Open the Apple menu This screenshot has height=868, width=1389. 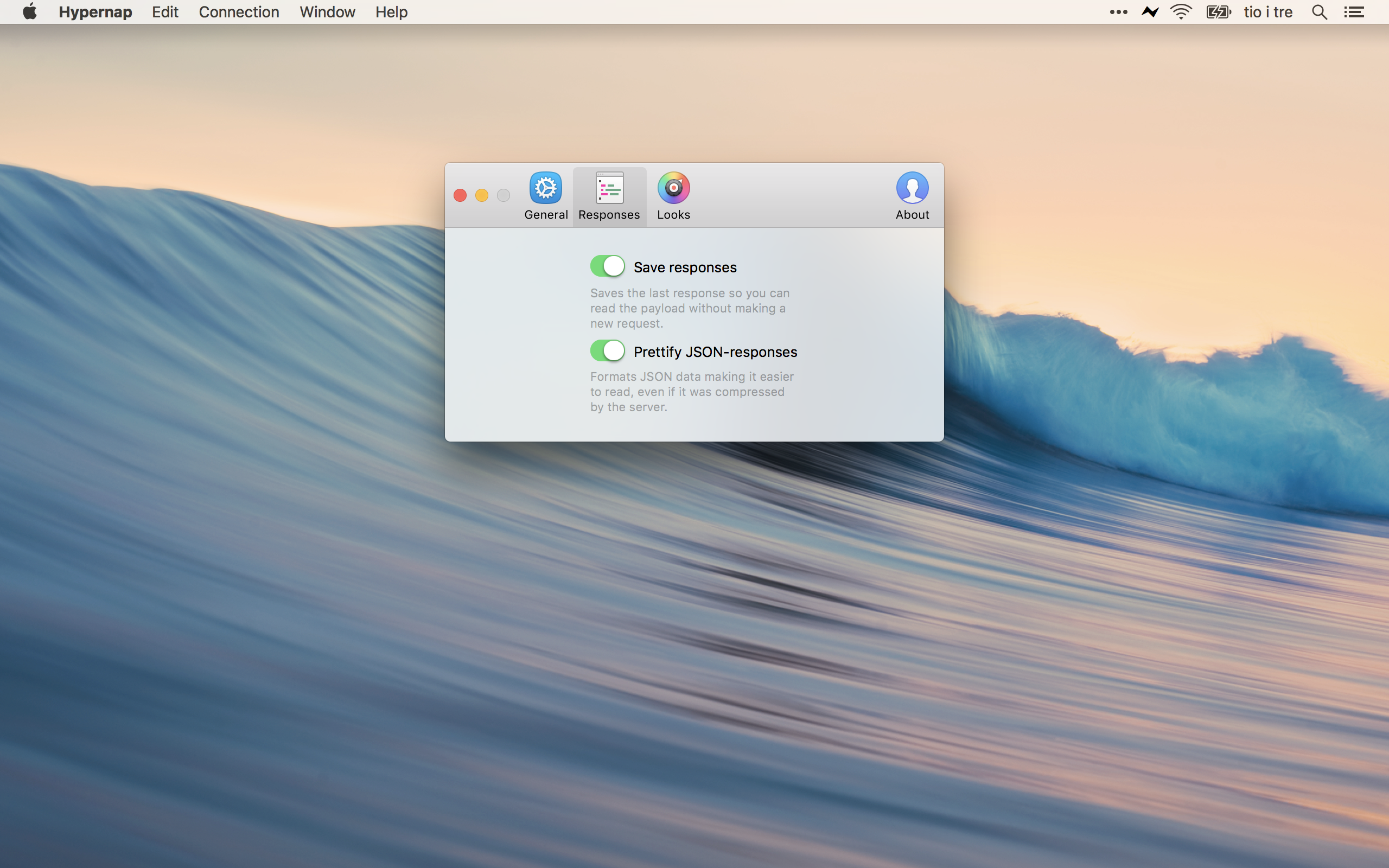point(30,12)
